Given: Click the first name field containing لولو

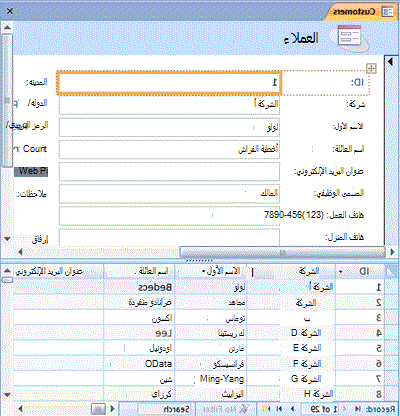Looking at the screenshot, I should [x=169, y=127].
